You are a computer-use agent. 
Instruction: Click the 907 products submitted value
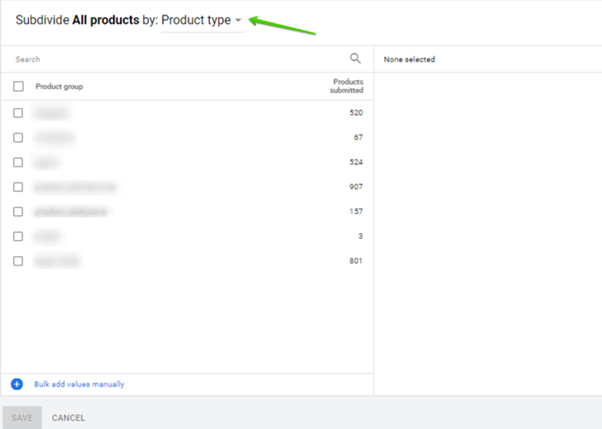click(356, 187)
